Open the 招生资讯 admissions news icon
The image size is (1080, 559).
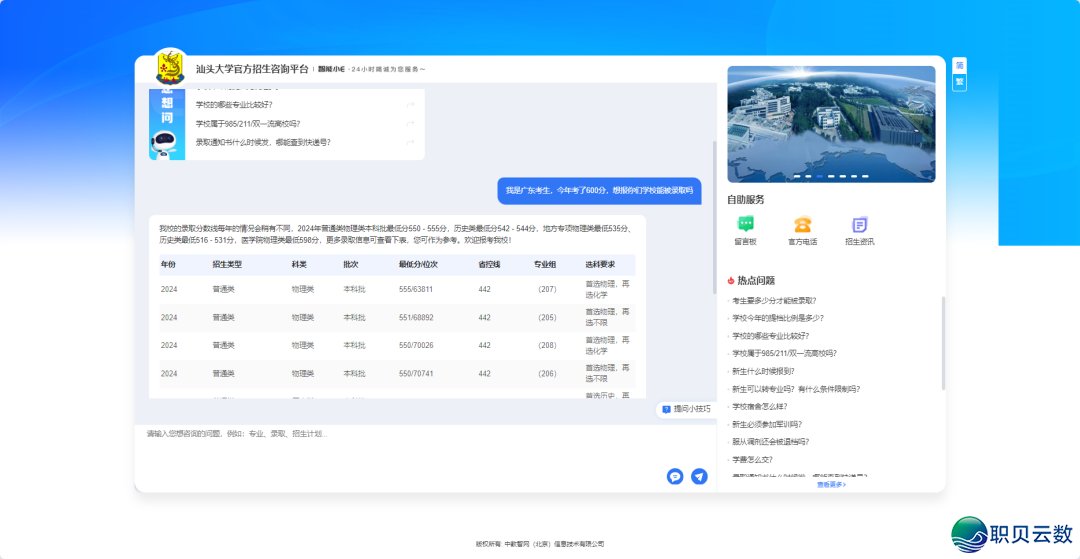pos(860,224)
